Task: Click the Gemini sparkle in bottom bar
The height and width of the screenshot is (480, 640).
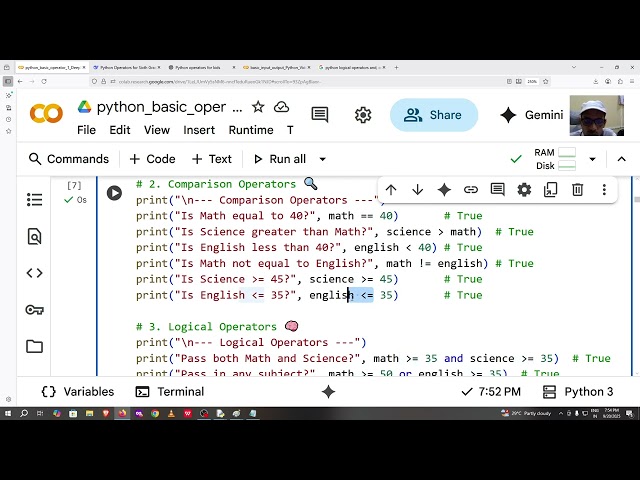Action: pyautogui.click(x=328, y=392)
